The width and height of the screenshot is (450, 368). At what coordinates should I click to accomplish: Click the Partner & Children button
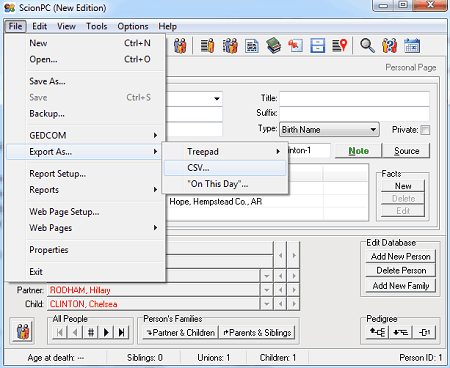(x=181, y=332)
